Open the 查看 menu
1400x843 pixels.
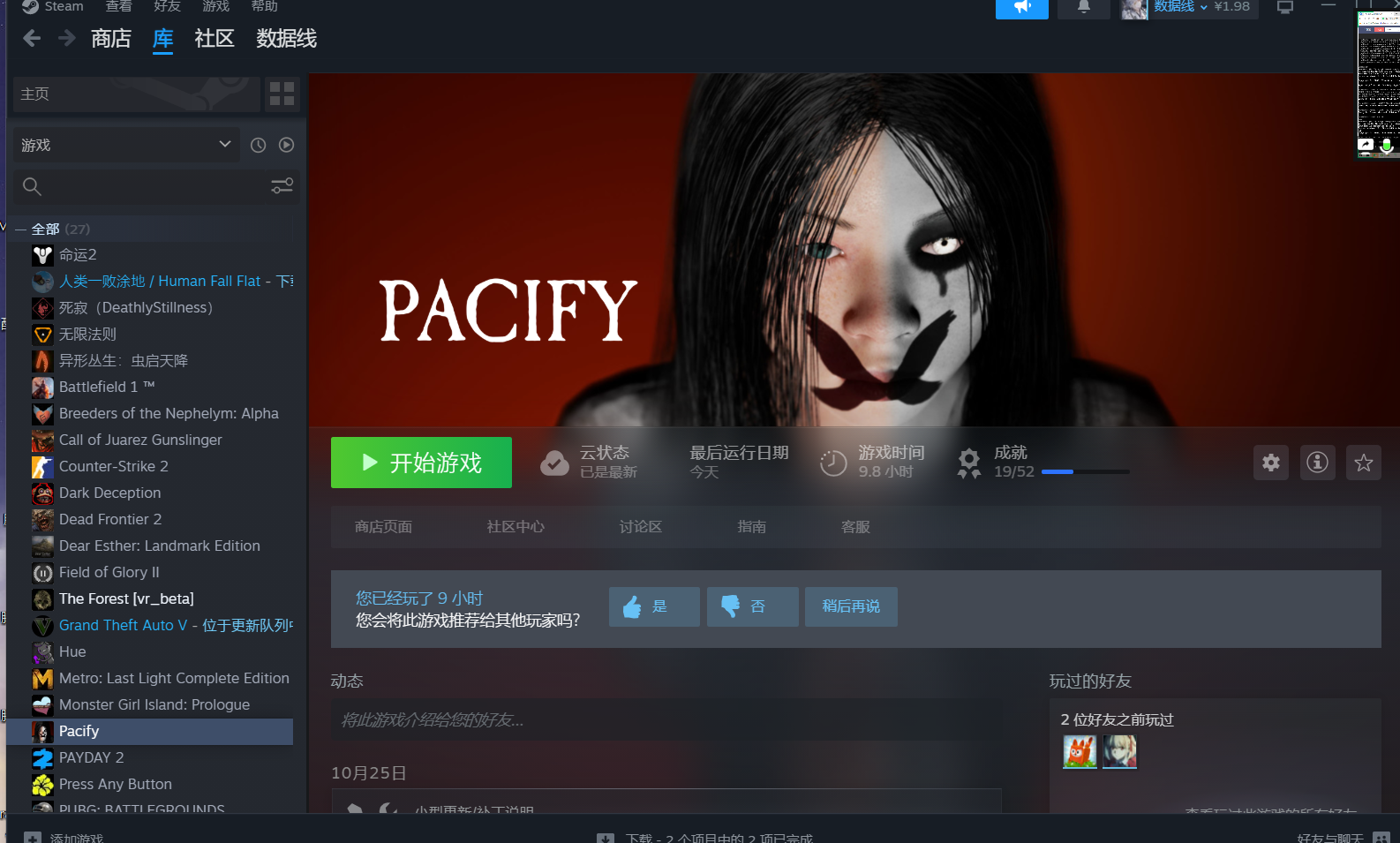118,6
